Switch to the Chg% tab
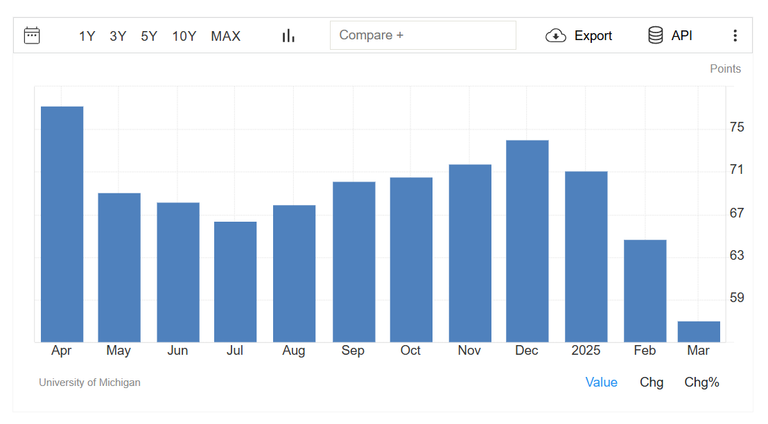Viewport: 768px width, 424px height. pyautogui.click(x=701, y=382)
